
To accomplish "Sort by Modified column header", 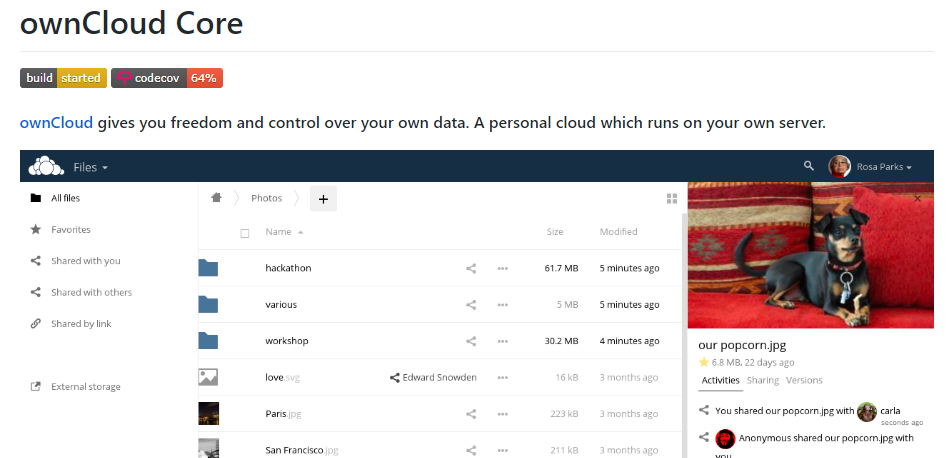I will (x=618, y=232).
